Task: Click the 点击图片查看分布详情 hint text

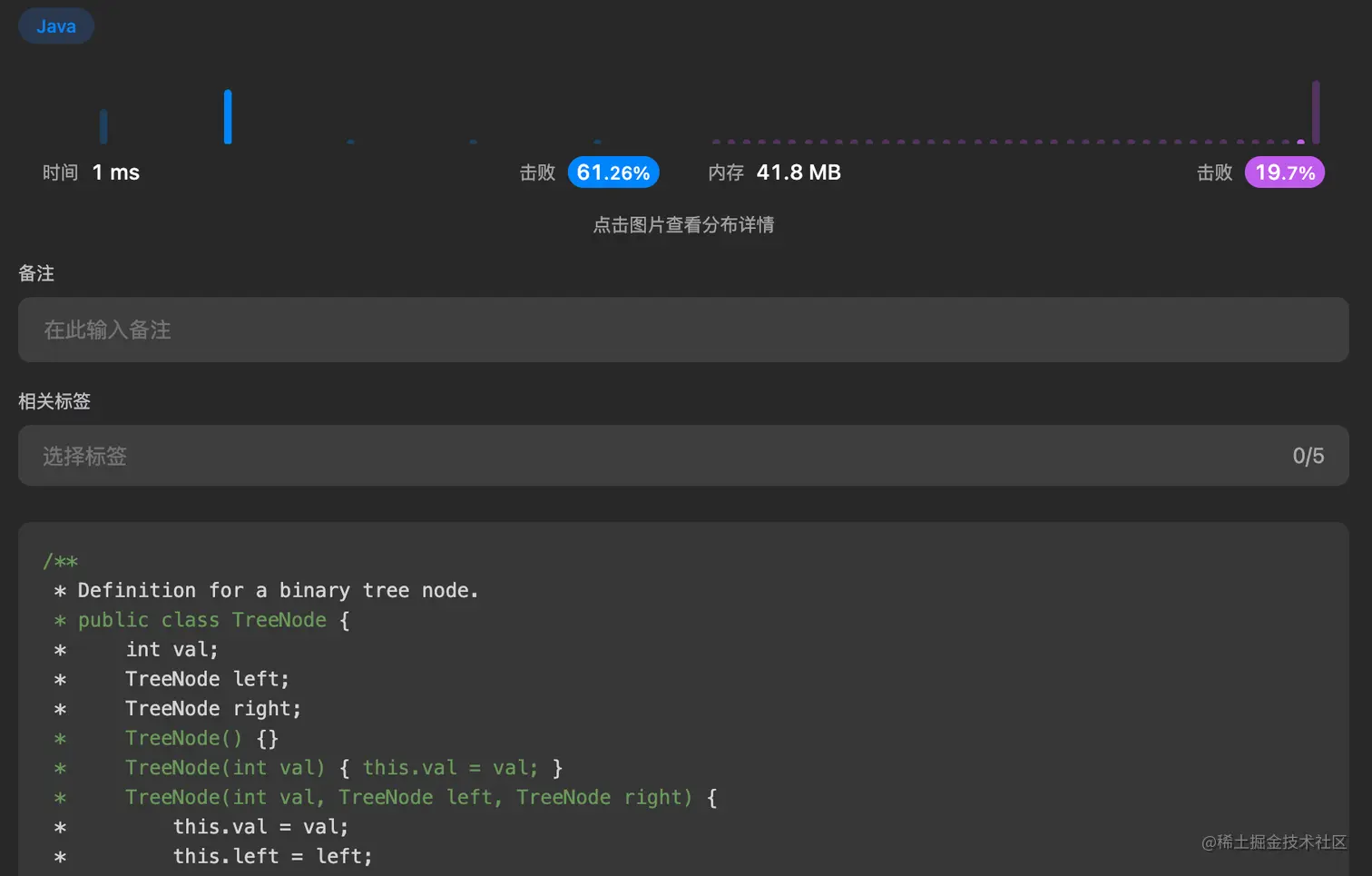Action: 683,225
